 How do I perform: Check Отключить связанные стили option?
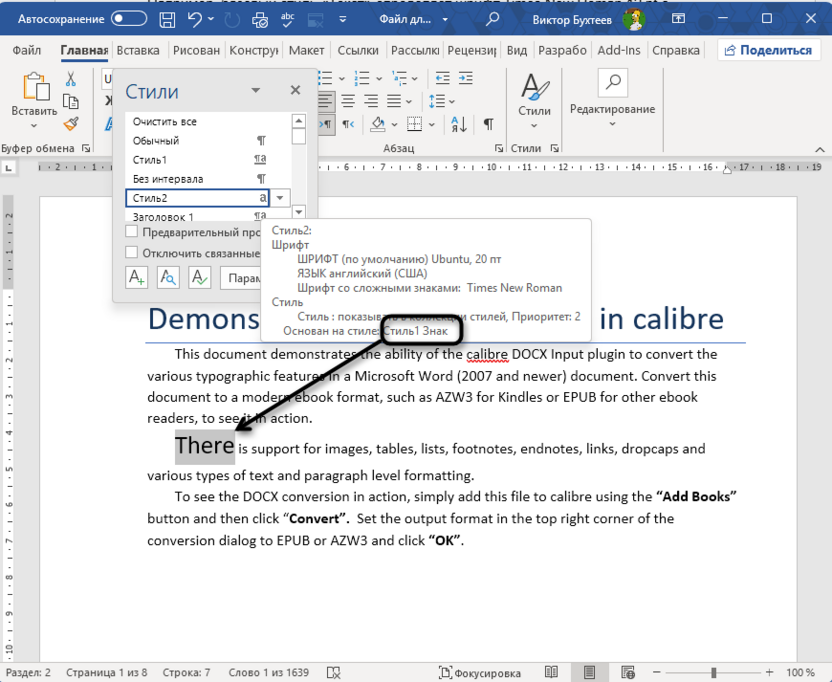click(x=130, y=252)
